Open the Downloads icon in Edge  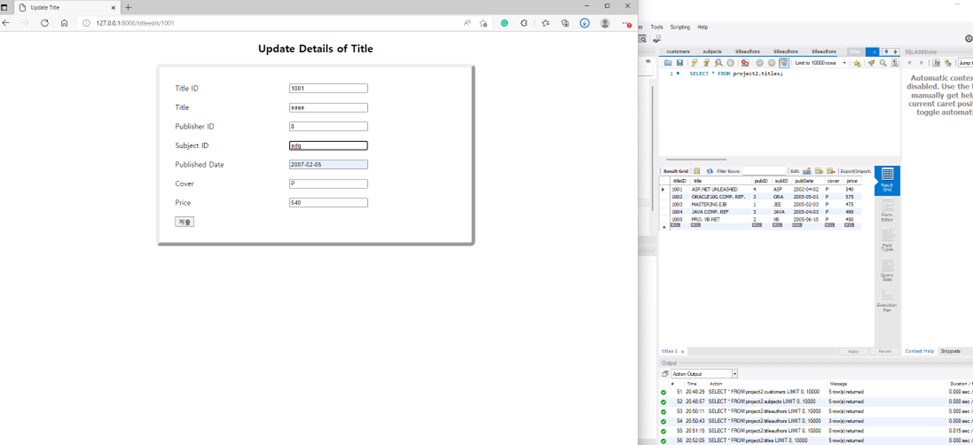coord(585,23)
